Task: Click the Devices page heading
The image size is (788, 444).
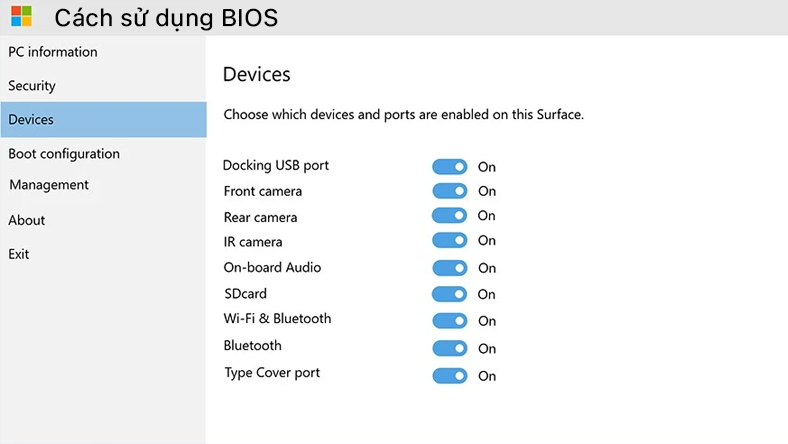Action: click(256, 74)
